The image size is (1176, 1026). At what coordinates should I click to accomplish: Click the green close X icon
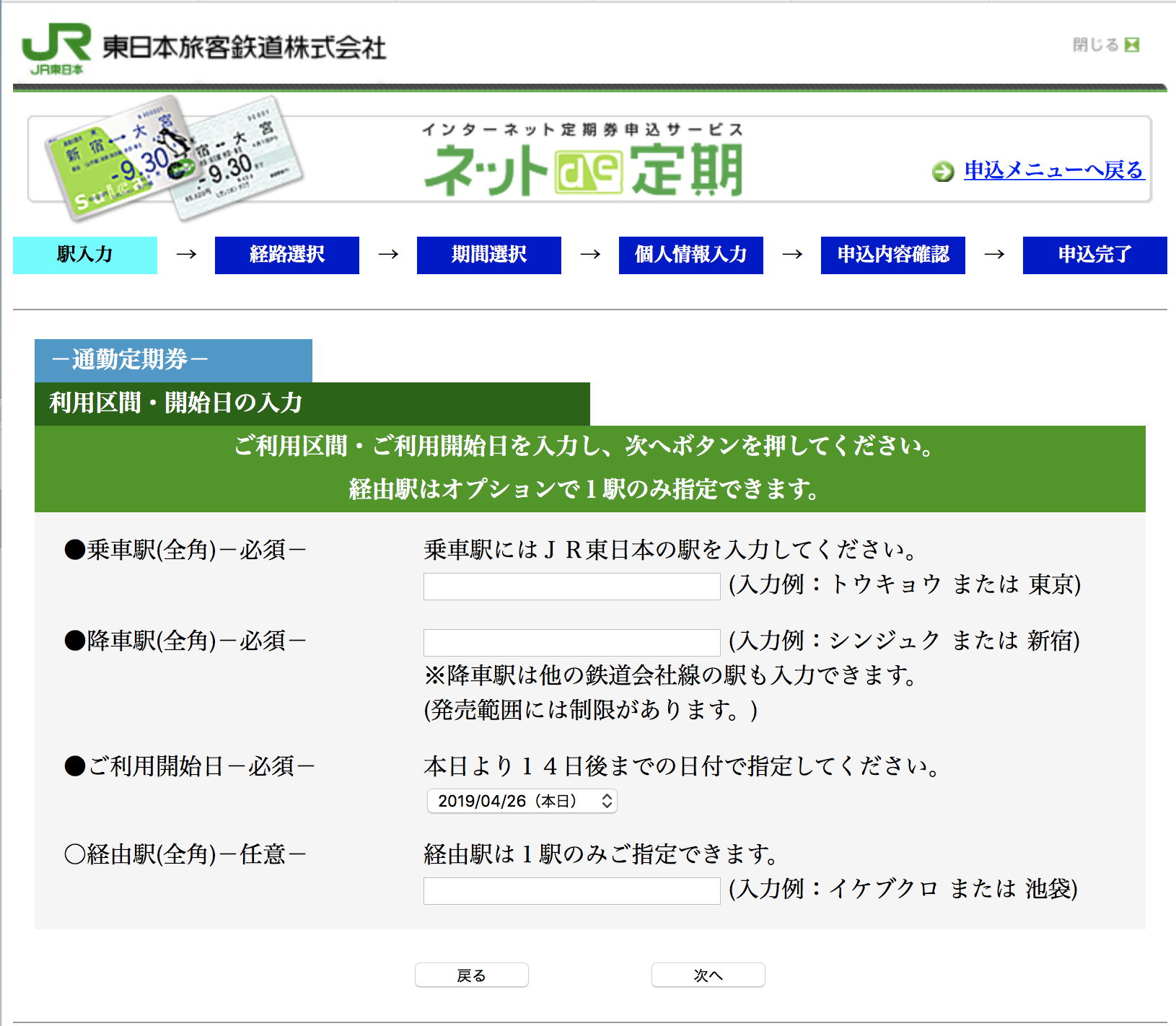[x=1132, y=45]
